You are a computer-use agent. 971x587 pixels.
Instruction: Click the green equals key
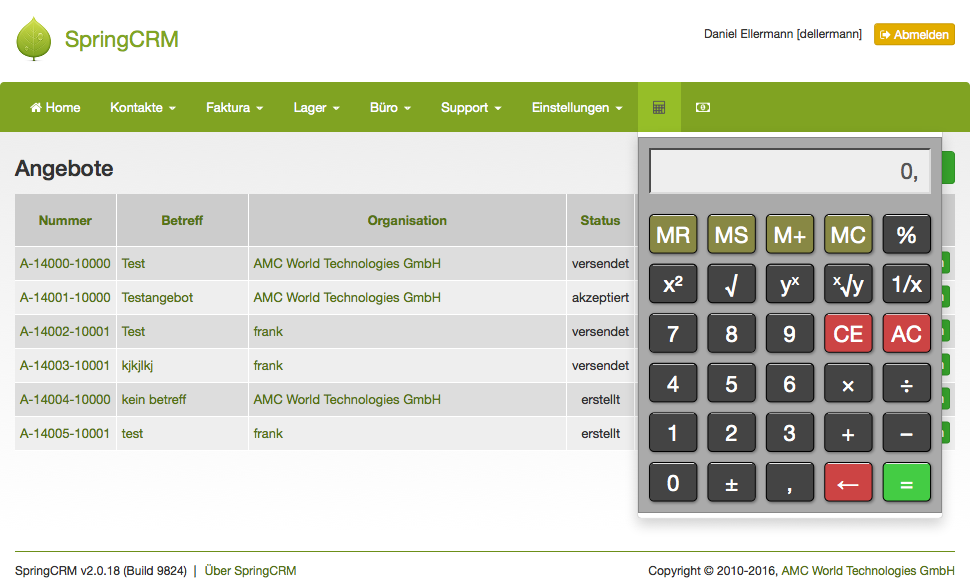pyautogui.click(x=906, y=482)
